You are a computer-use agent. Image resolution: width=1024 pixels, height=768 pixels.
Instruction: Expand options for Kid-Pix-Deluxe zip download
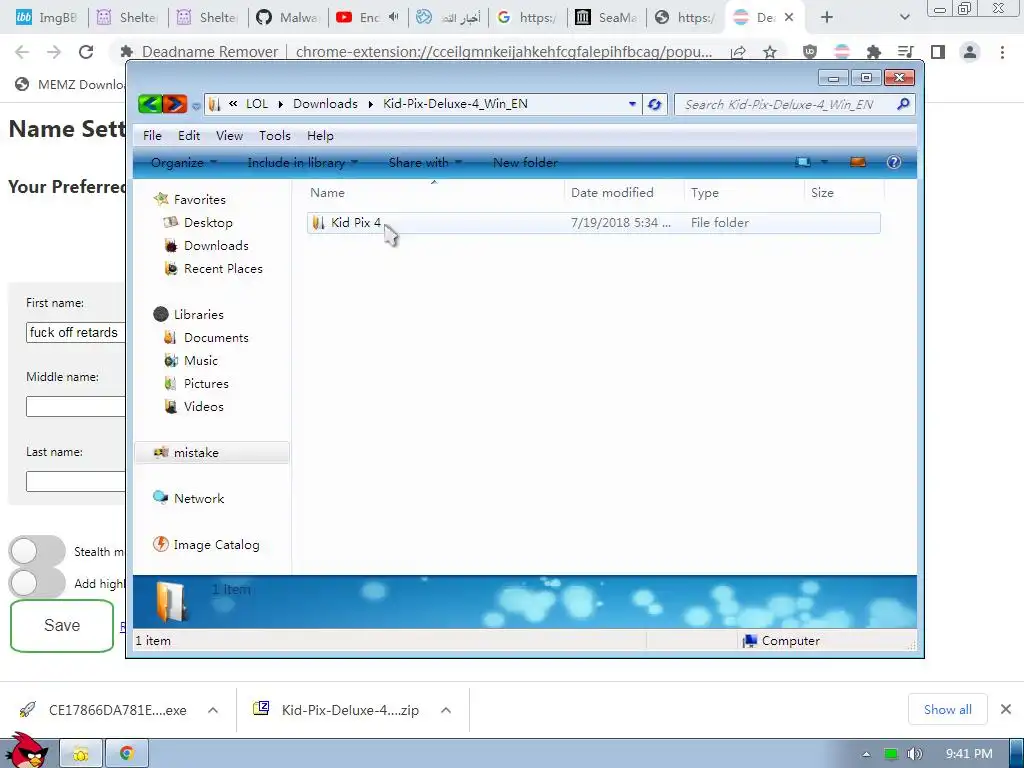[x=446, y=710]
